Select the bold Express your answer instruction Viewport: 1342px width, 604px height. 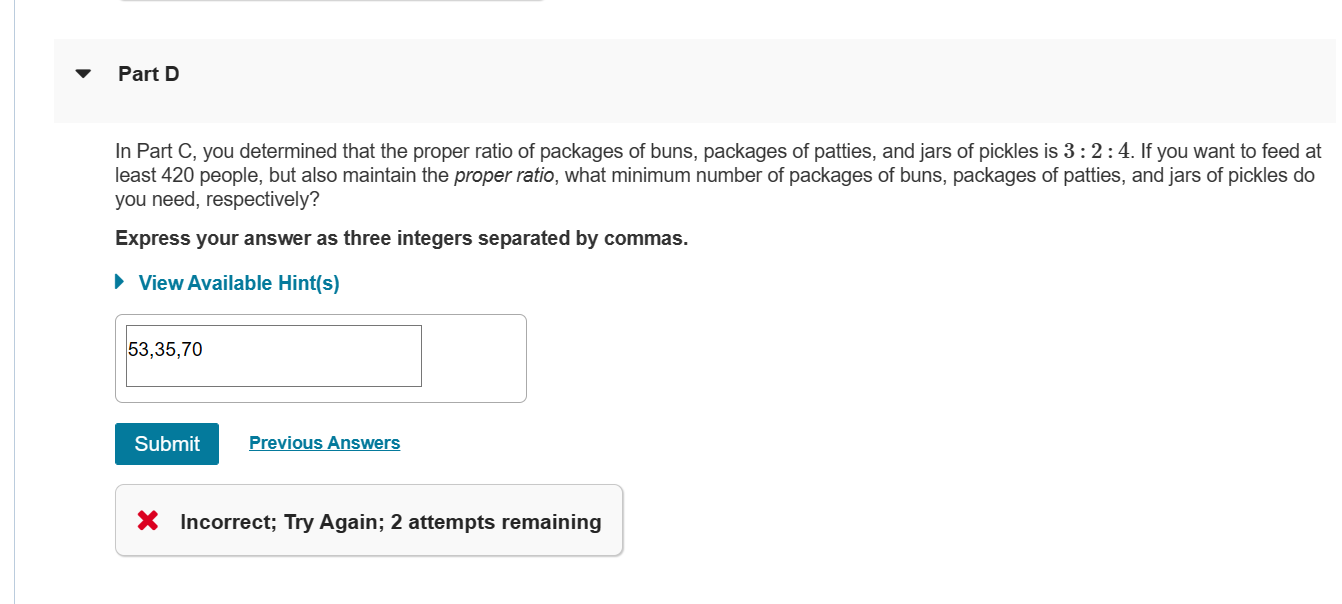click(x=402, y=239)
